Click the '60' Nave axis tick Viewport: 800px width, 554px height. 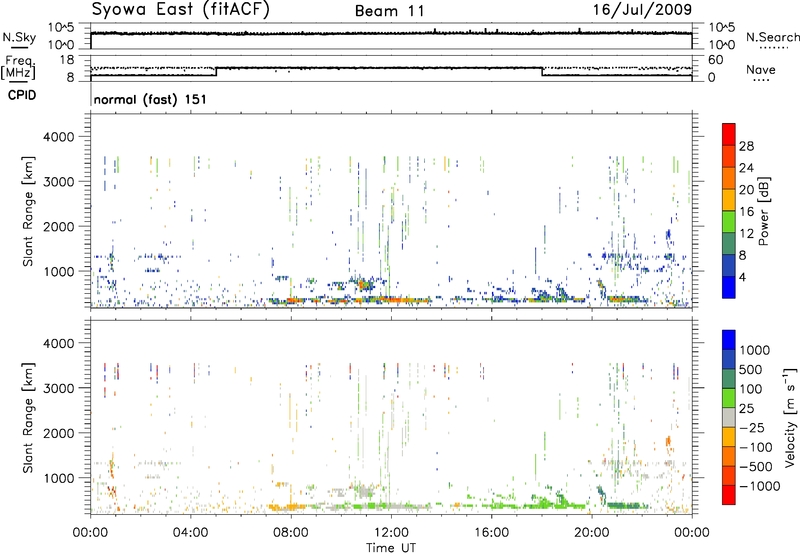click(715, 60)
